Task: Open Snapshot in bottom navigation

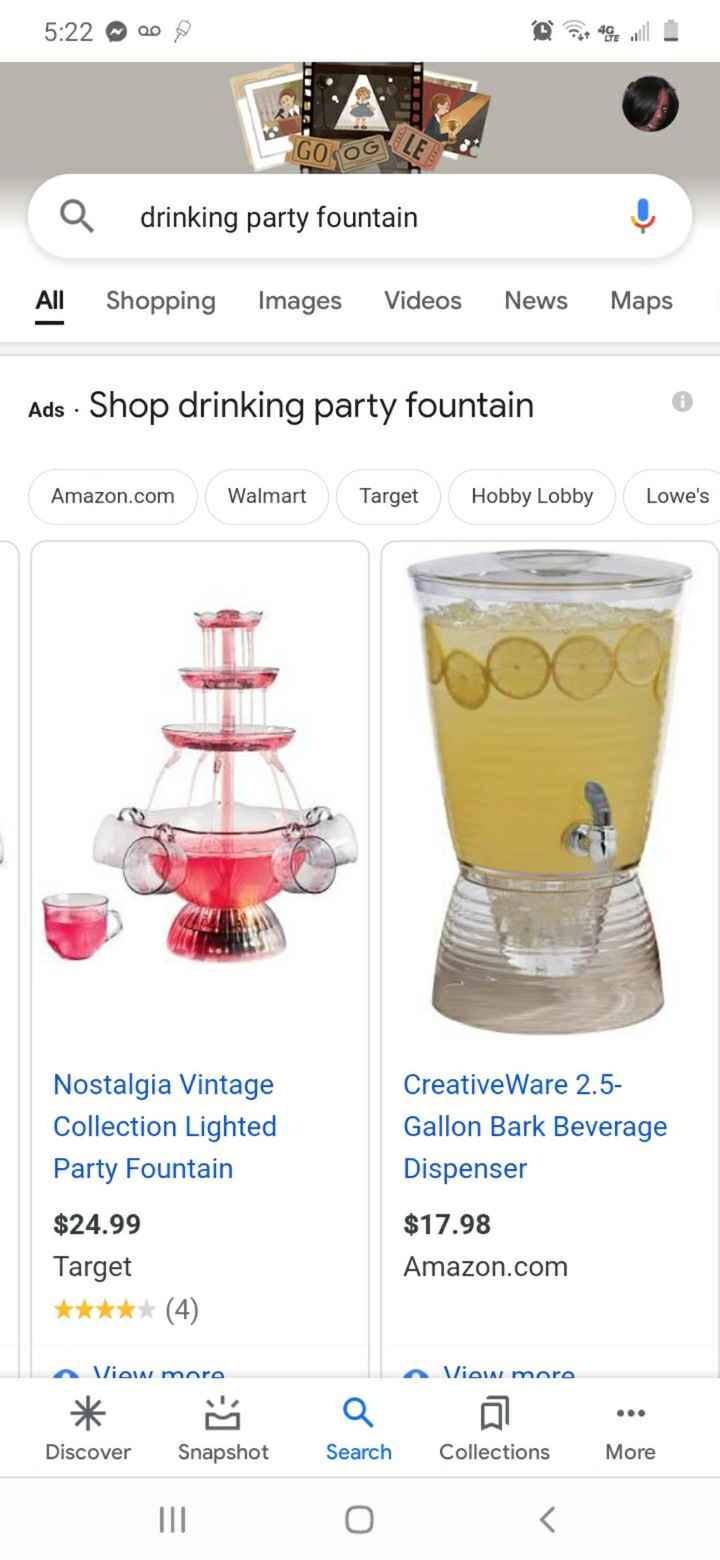Action: 223,1428
